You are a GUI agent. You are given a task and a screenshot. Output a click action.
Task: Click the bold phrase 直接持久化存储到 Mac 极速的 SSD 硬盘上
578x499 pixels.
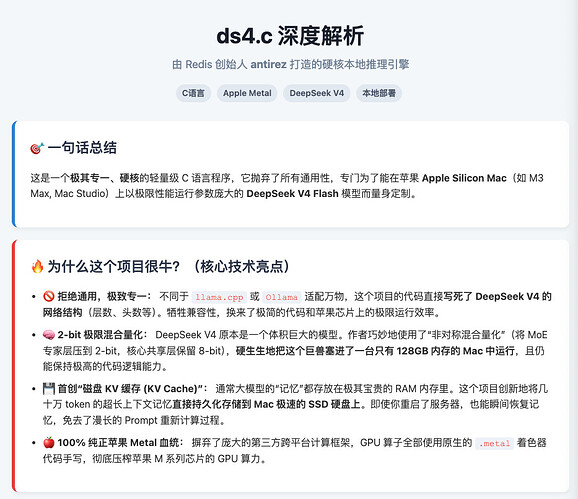tap(266, 404)
